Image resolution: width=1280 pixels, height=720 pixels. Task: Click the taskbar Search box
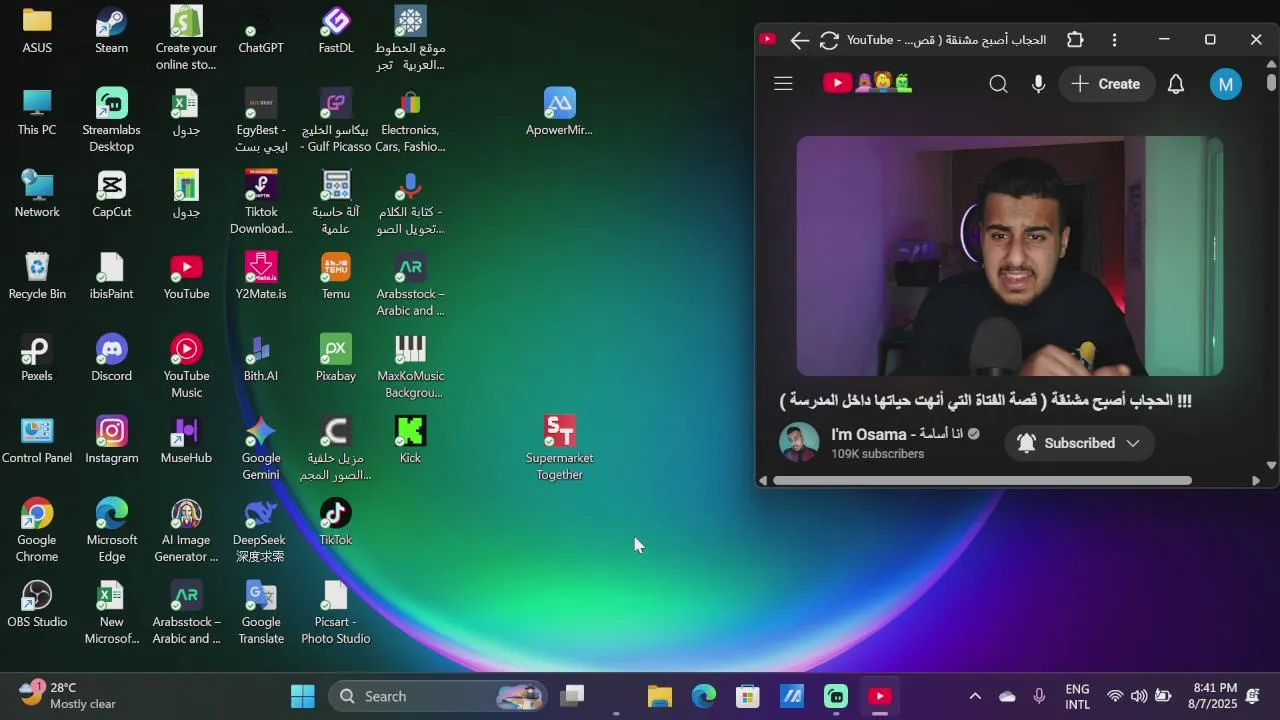438,696
